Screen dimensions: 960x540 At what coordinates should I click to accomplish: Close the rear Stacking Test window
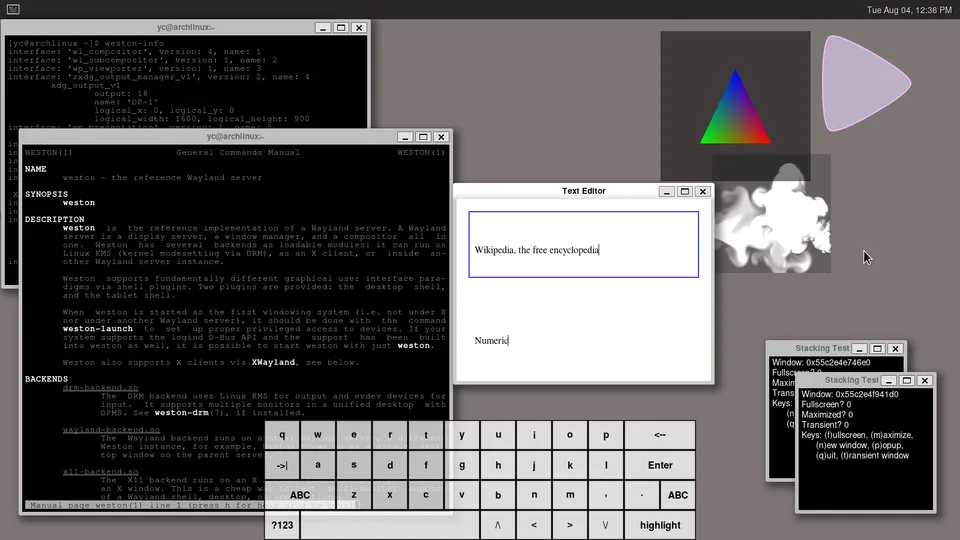pos(896,349)
